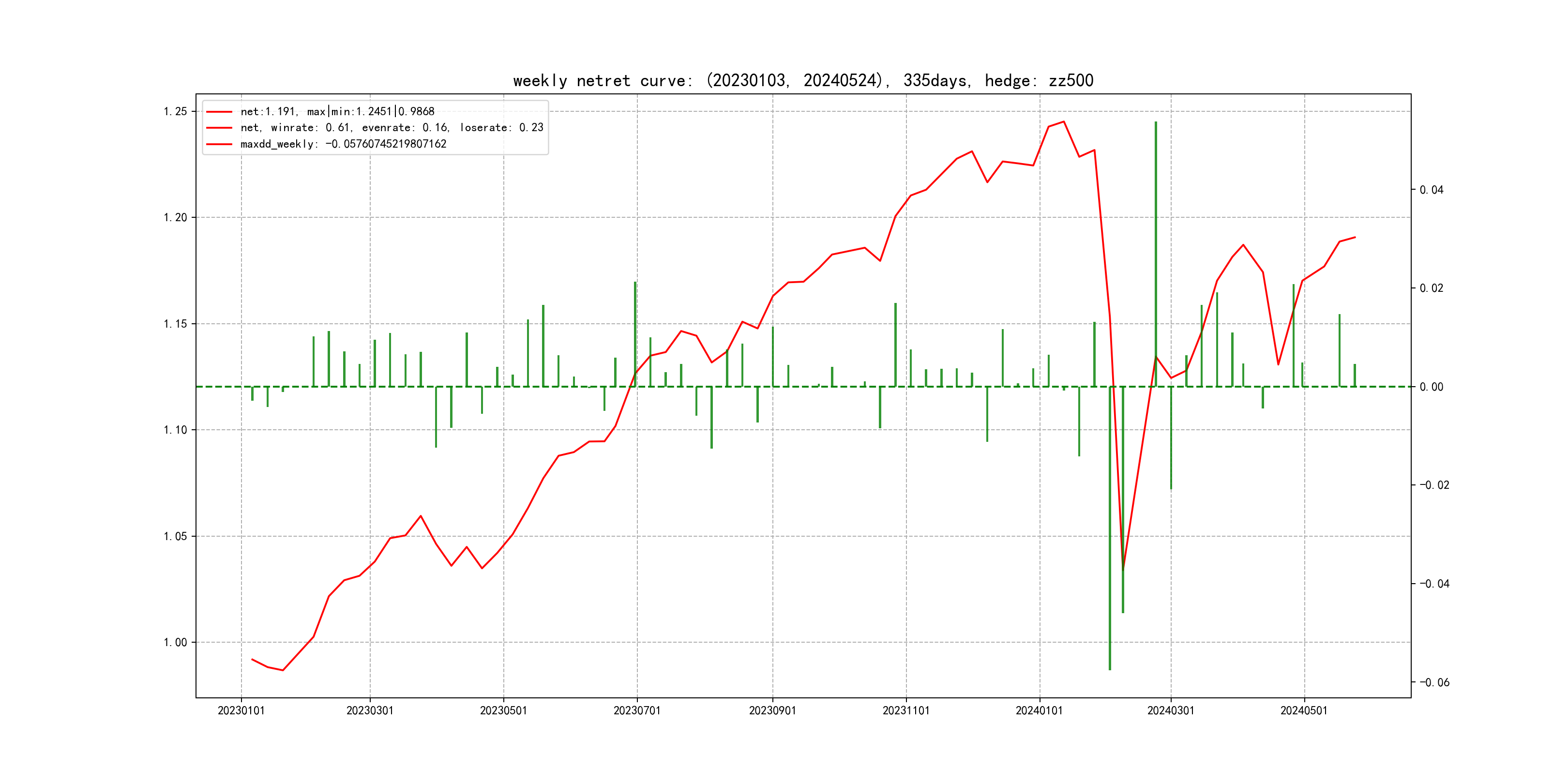Image resolution: width=1568 pixels, height=784 pixels.
Task: Click right y-axis label 0.00
Action: coord(1432,387)
